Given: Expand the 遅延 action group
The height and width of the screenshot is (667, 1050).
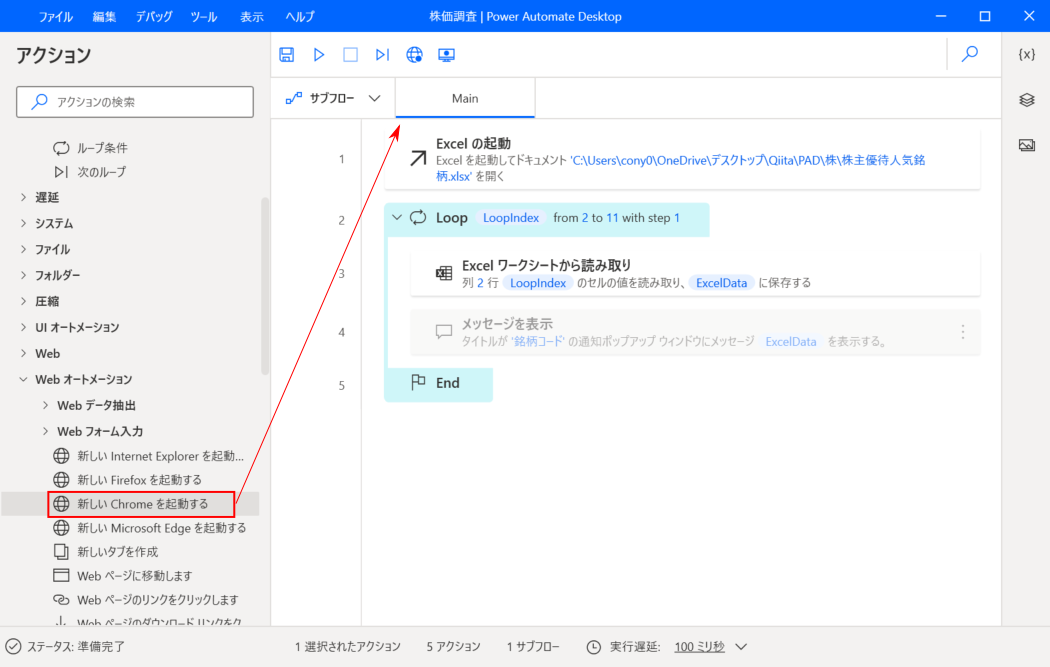Looking at the screenshot, I should pyautogui.click(x=23, y=197).
